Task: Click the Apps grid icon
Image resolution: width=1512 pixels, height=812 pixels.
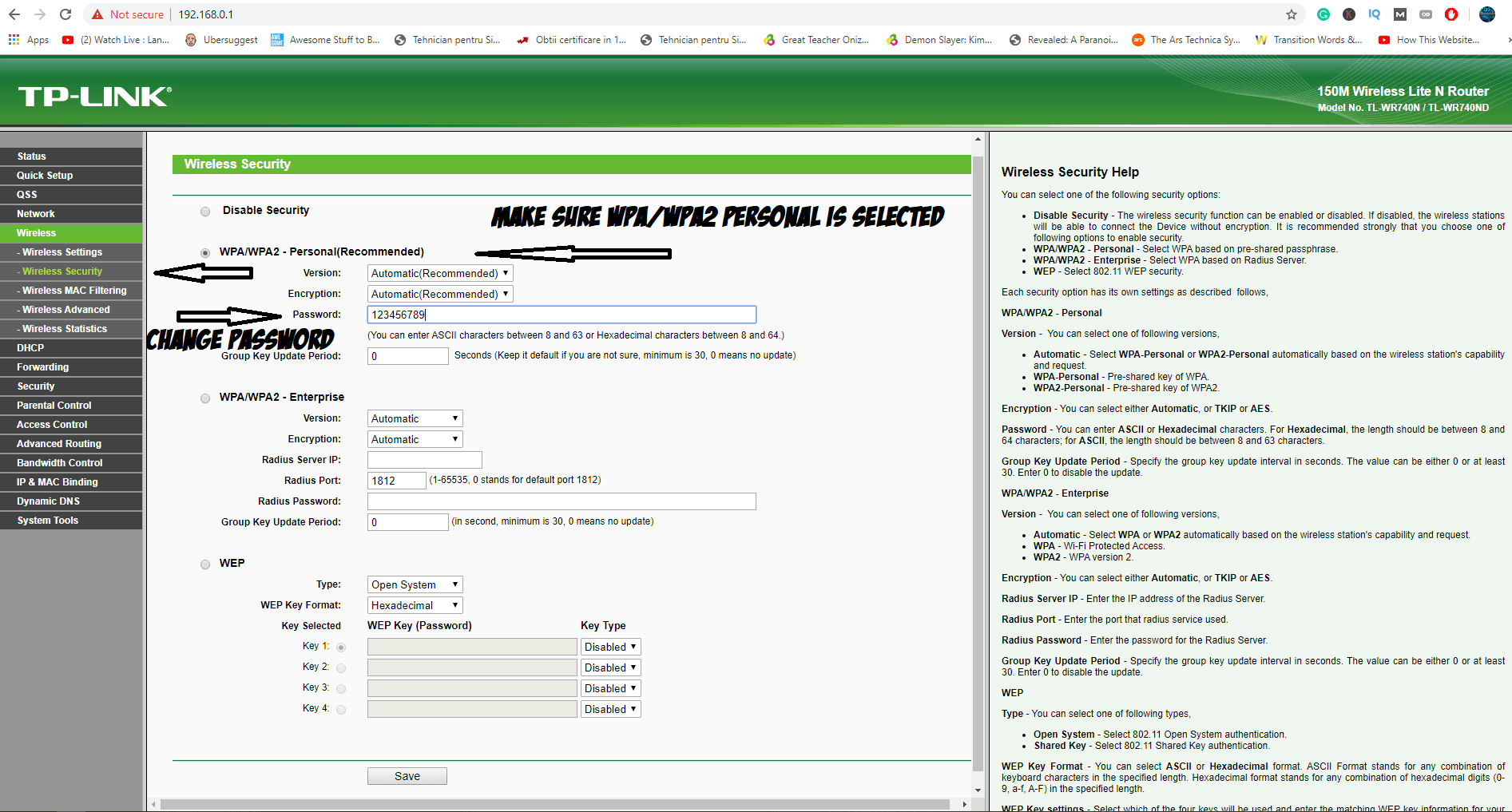Action: click(x=13, y=39)
